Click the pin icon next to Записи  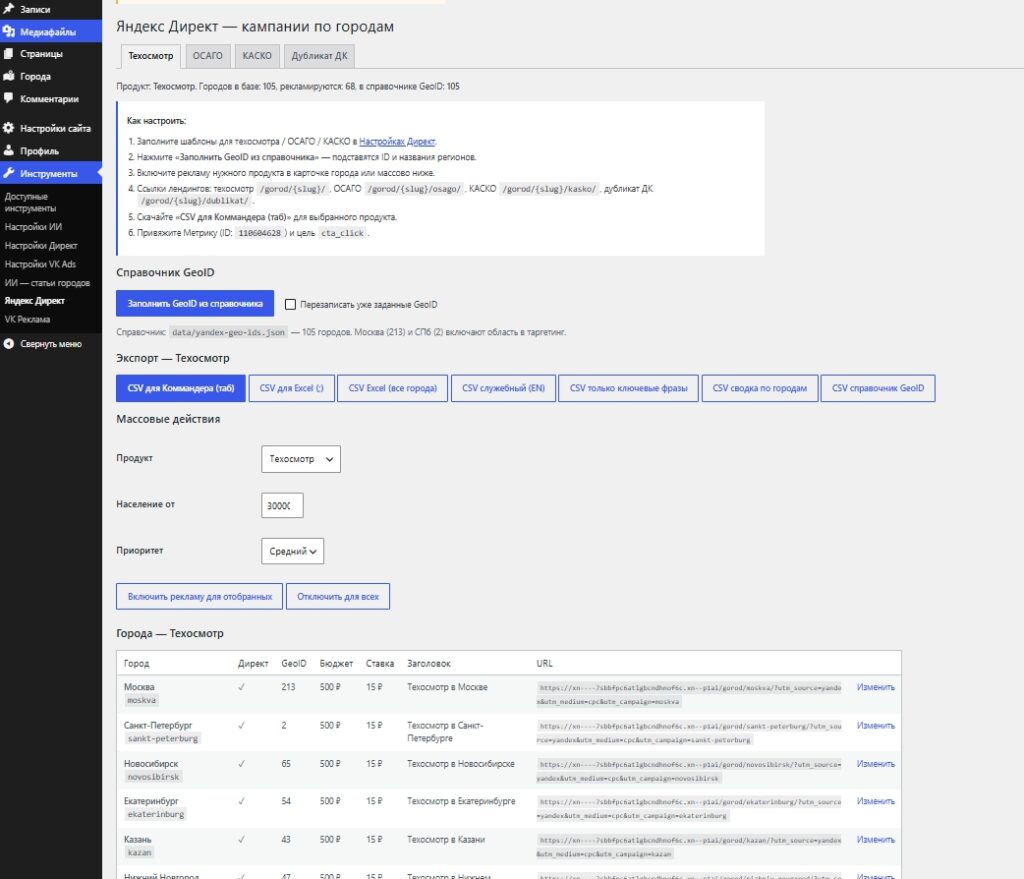pyautogui.click(x=8, y=9)
